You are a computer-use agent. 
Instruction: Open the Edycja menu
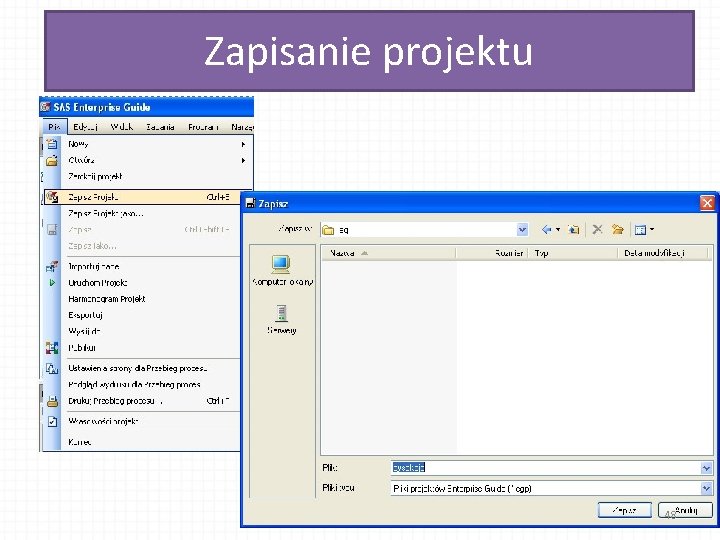[x=85, y=127]
